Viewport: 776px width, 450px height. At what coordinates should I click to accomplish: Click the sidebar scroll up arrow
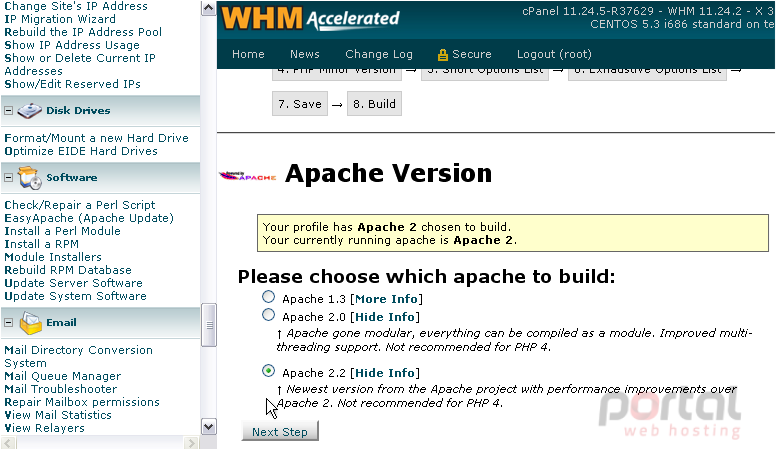click(208, 8)
